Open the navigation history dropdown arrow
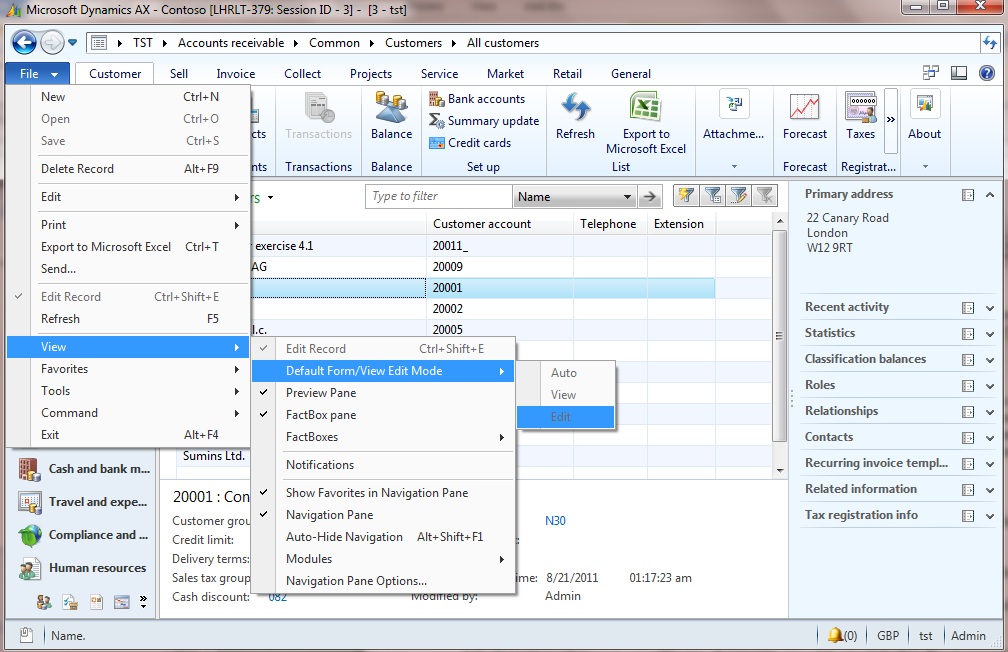 click(73, 43)
